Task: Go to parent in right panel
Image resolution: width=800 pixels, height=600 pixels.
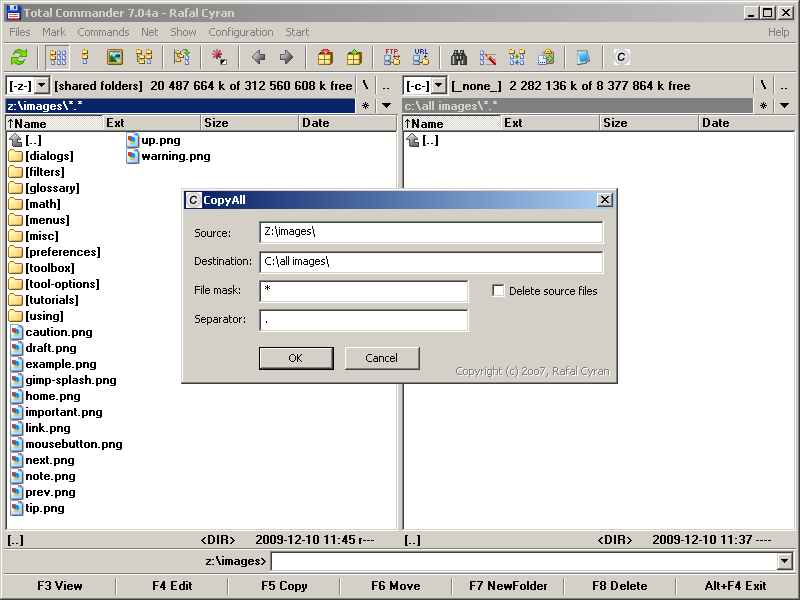Action: point(784,86)
